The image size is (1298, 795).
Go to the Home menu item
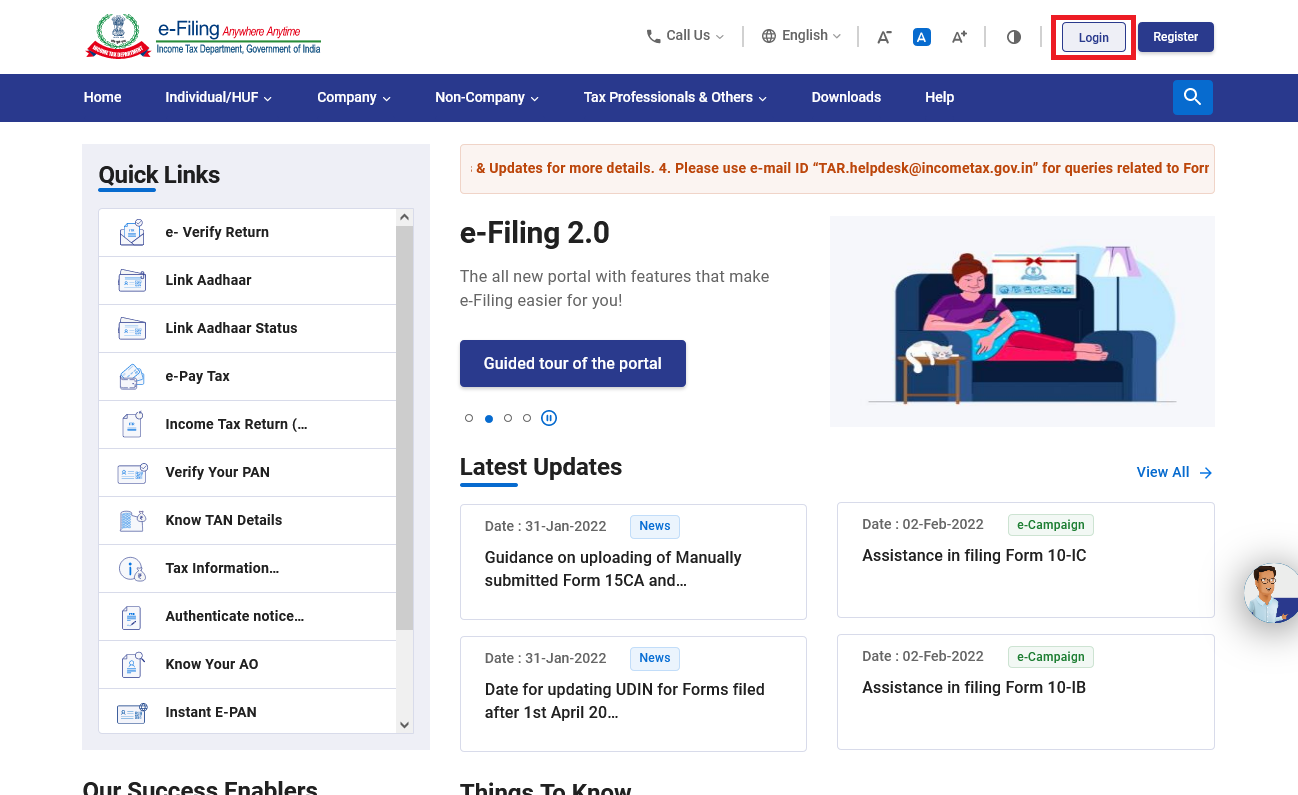(103, 97)
